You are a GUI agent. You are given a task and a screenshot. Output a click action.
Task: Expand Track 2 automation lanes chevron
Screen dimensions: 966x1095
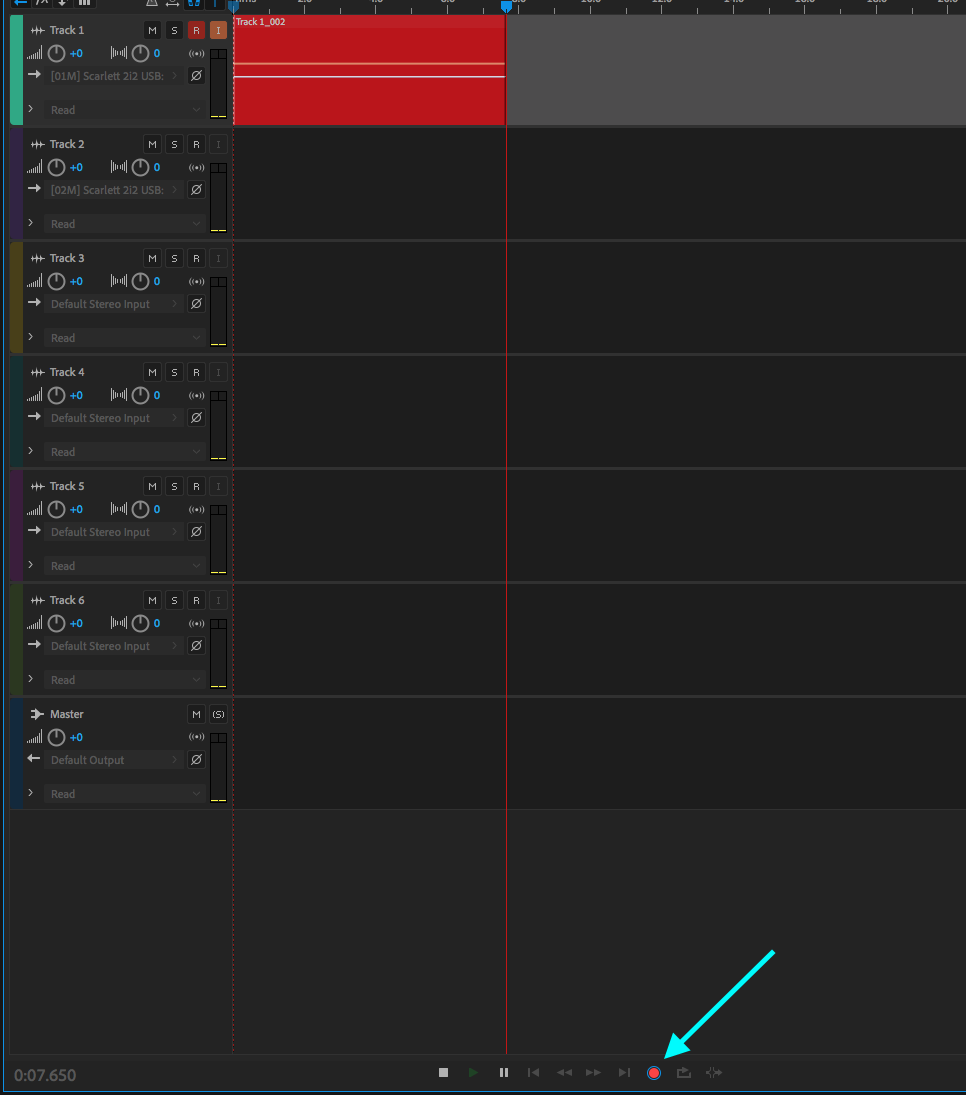click(31, 223)
